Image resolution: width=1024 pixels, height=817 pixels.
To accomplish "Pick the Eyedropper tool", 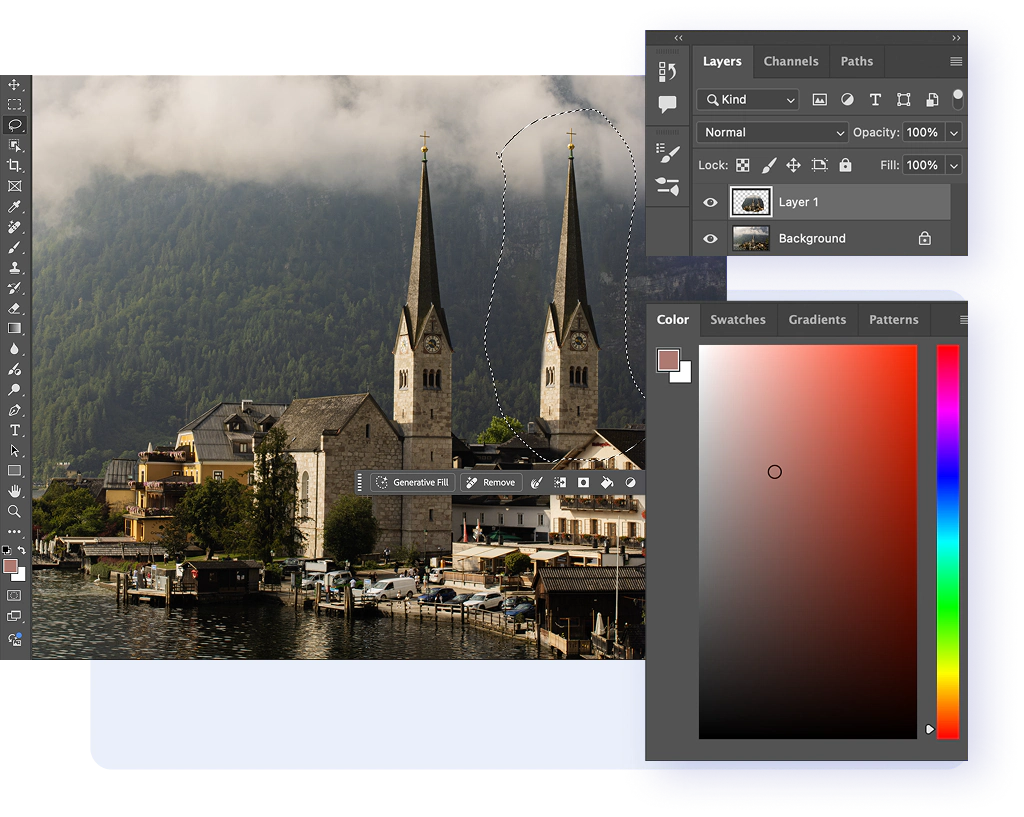I will [x=15, y=207].
